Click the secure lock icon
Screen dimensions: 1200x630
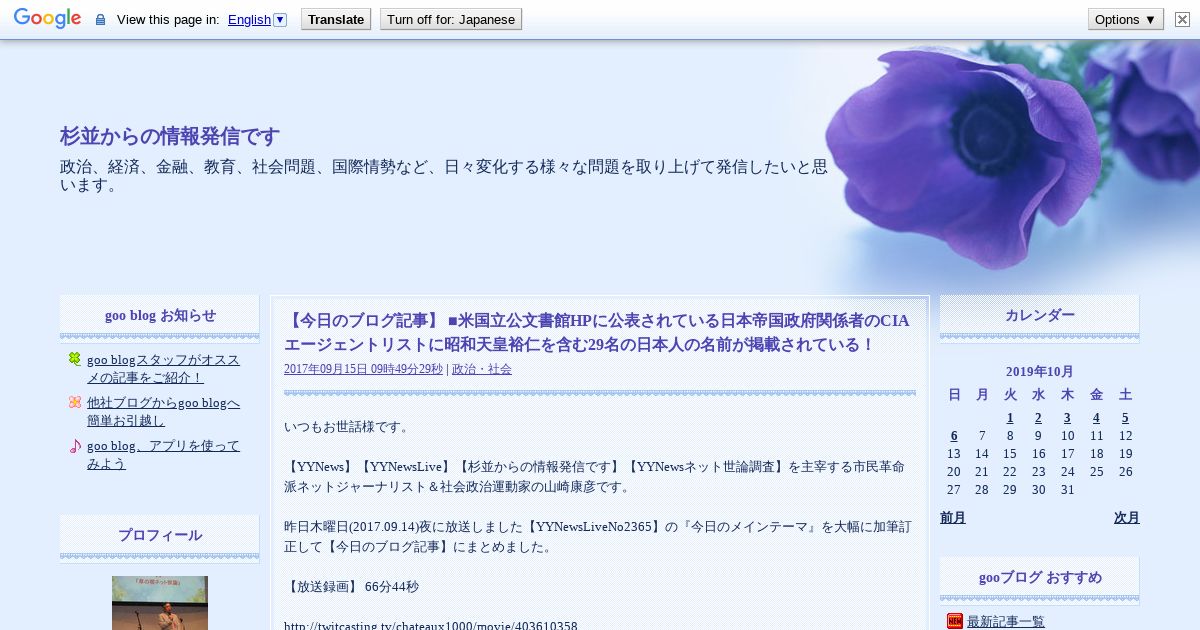[100, 20]
